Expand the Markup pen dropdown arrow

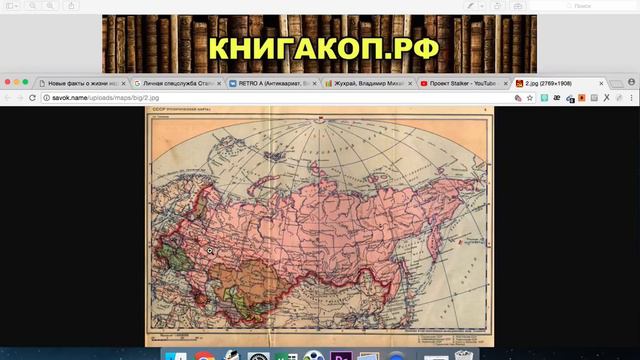482,6
